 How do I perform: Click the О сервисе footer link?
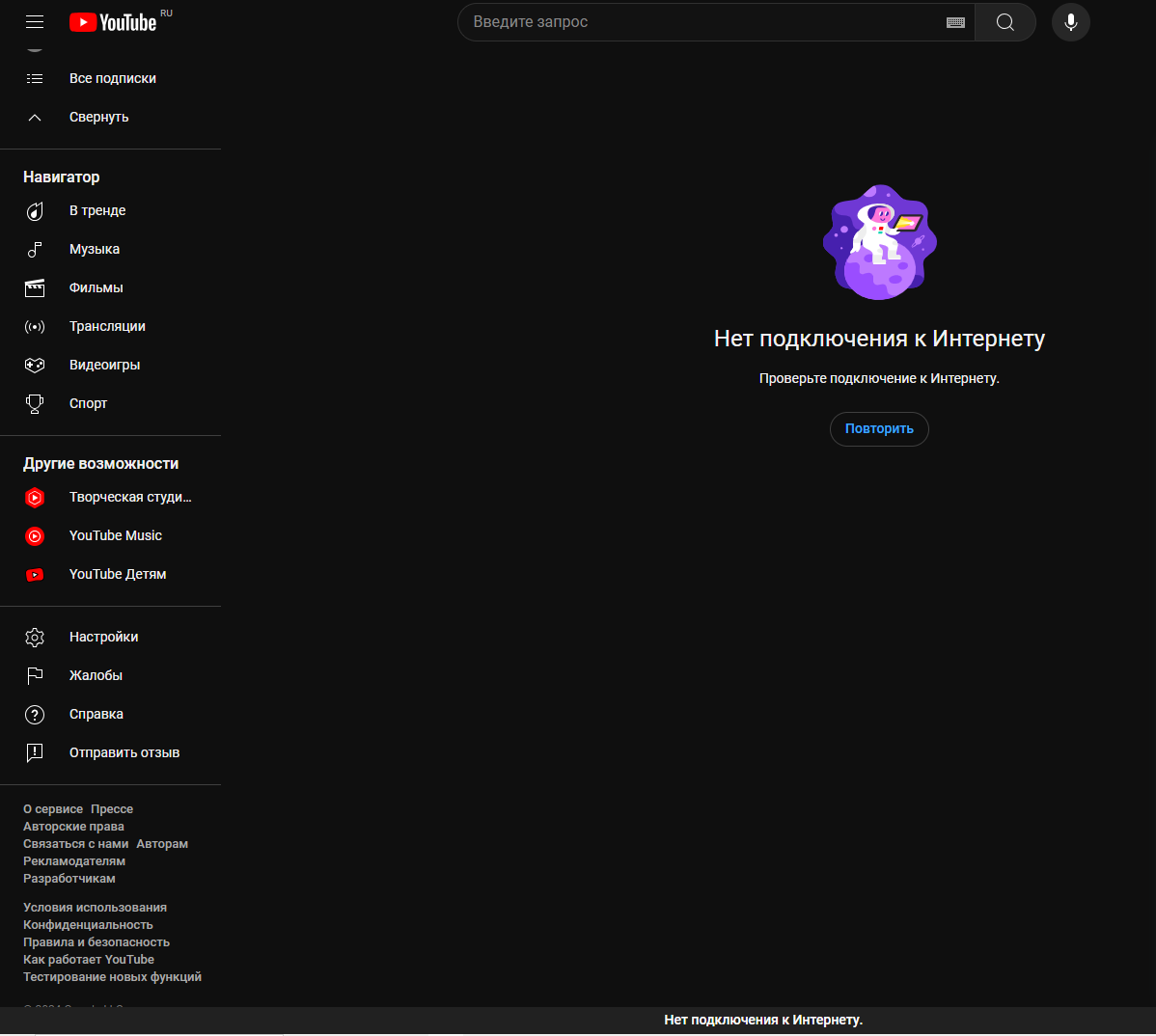53,809
